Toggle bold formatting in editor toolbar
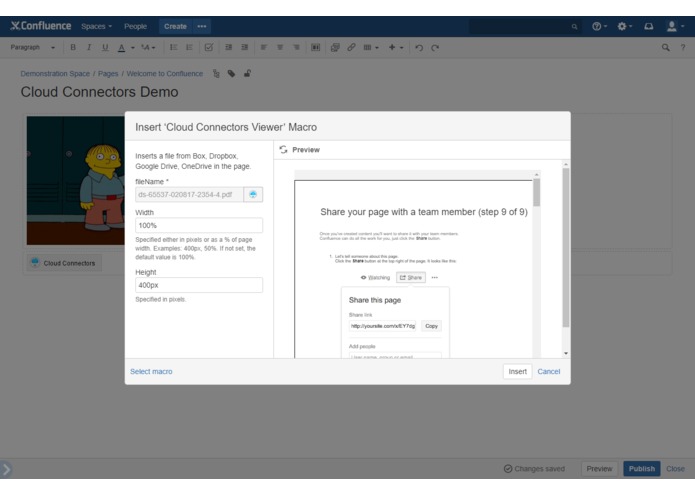This screenshot has width=695, height=494. click(73, 47)
